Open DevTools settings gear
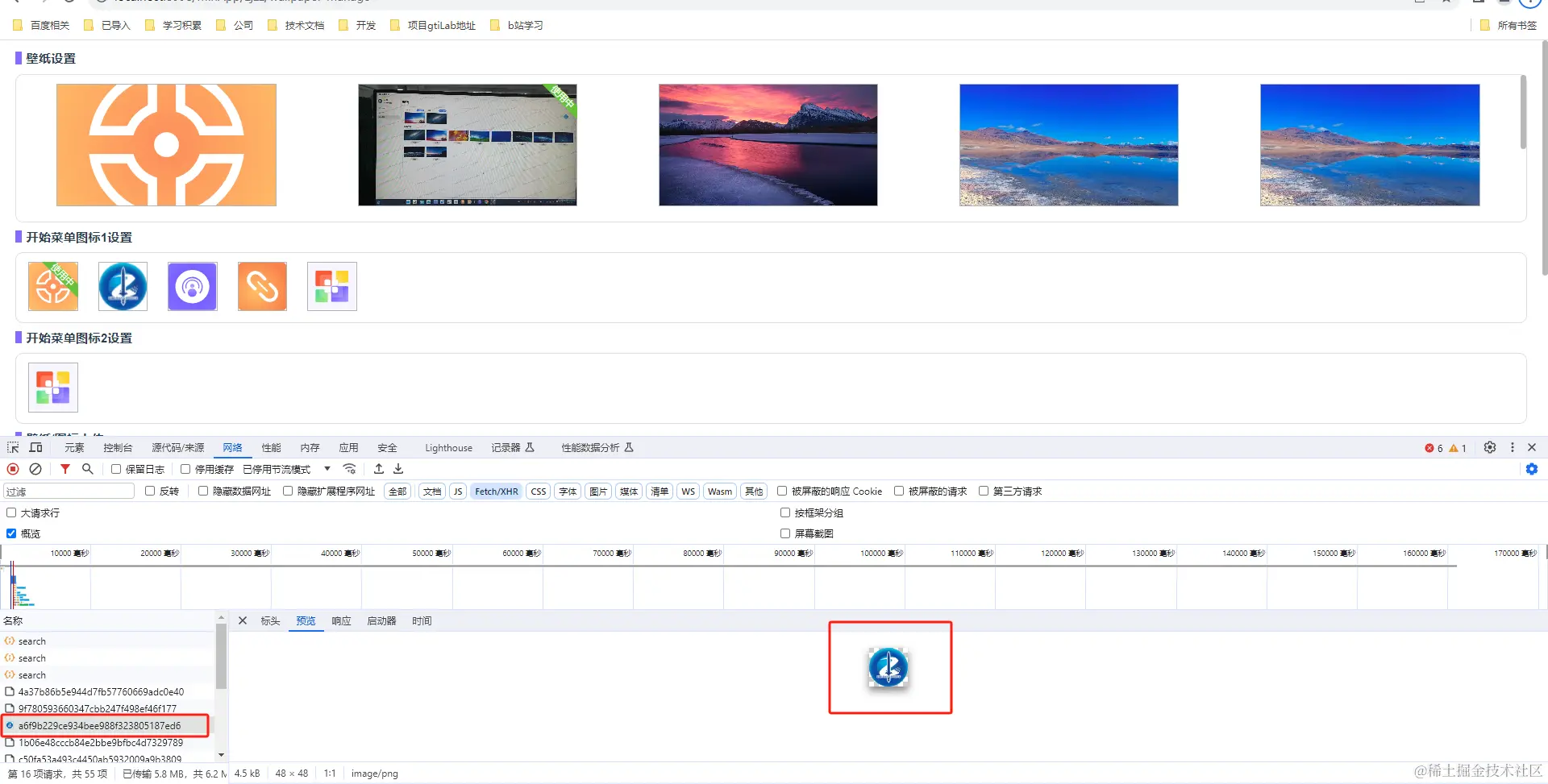Screen dimensions: 1548x784 [1490, 447]
